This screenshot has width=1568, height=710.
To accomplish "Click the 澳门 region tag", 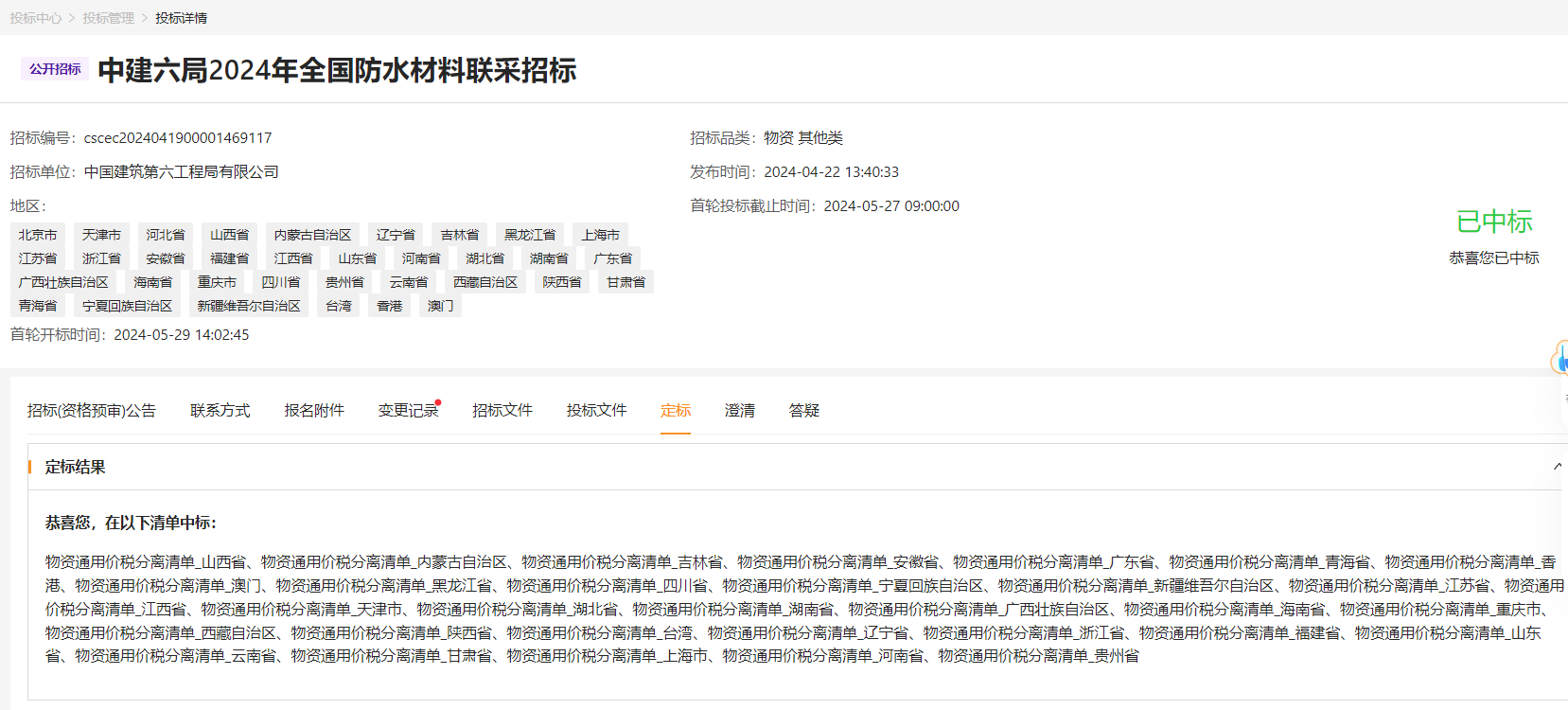I will tap(441, 306).
